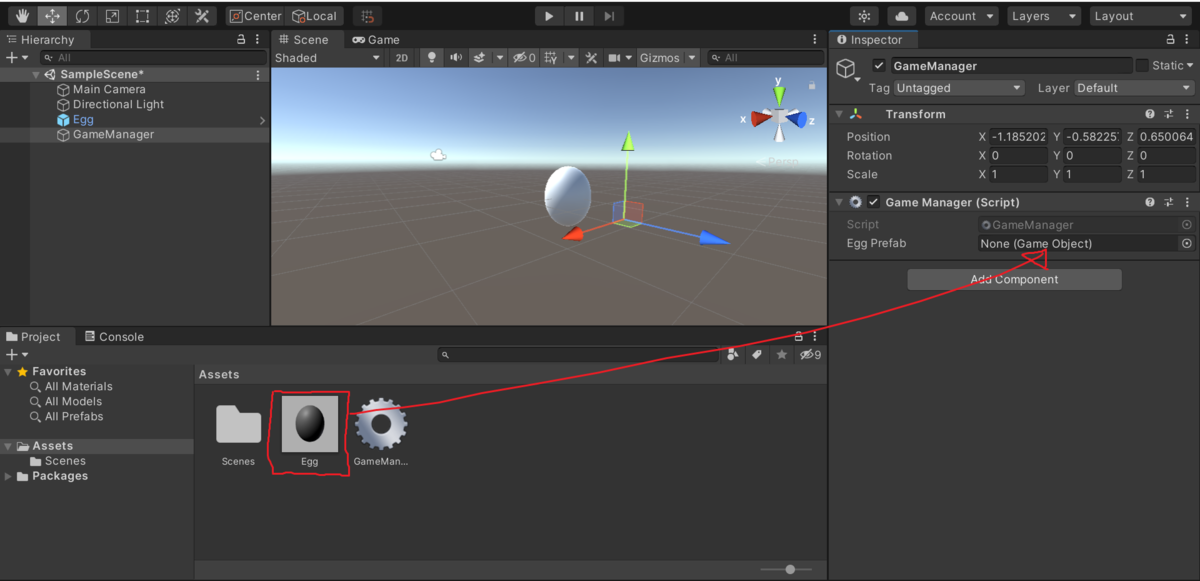Open the Layer Default dropdown

pos(1133,88)
